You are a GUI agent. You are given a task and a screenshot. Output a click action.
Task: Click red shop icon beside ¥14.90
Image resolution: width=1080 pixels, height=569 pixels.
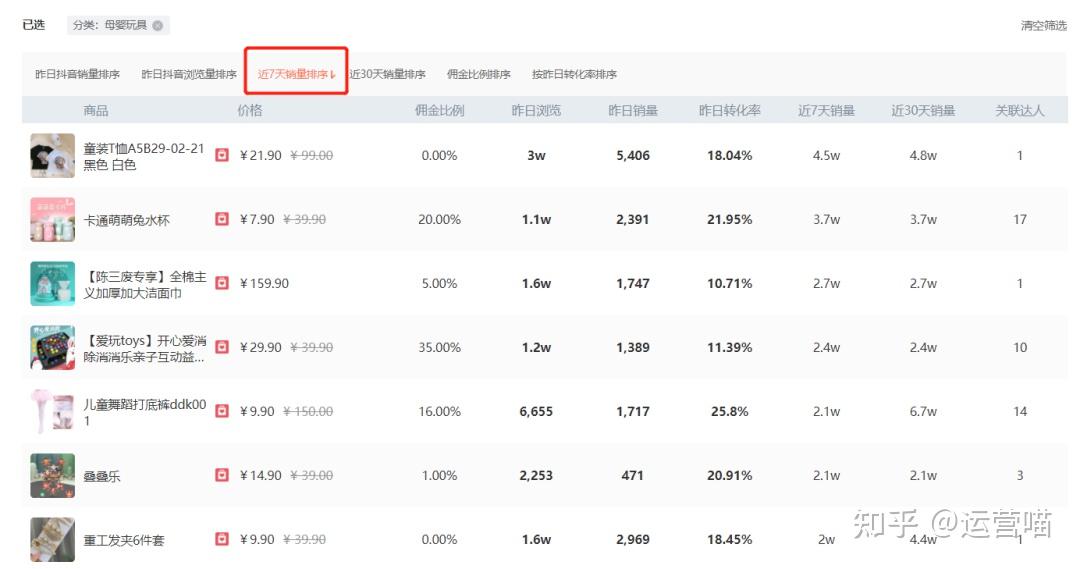[222, 475]
